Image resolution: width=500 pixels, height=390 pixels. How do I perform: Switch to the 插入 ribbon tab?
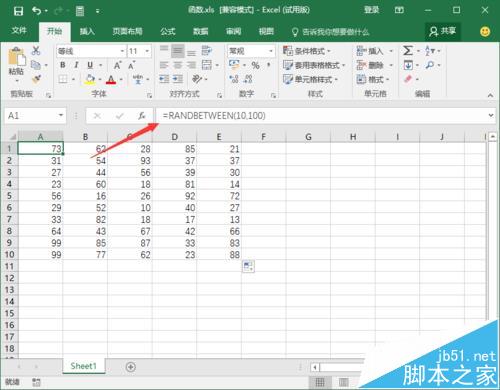click(87, 31)
